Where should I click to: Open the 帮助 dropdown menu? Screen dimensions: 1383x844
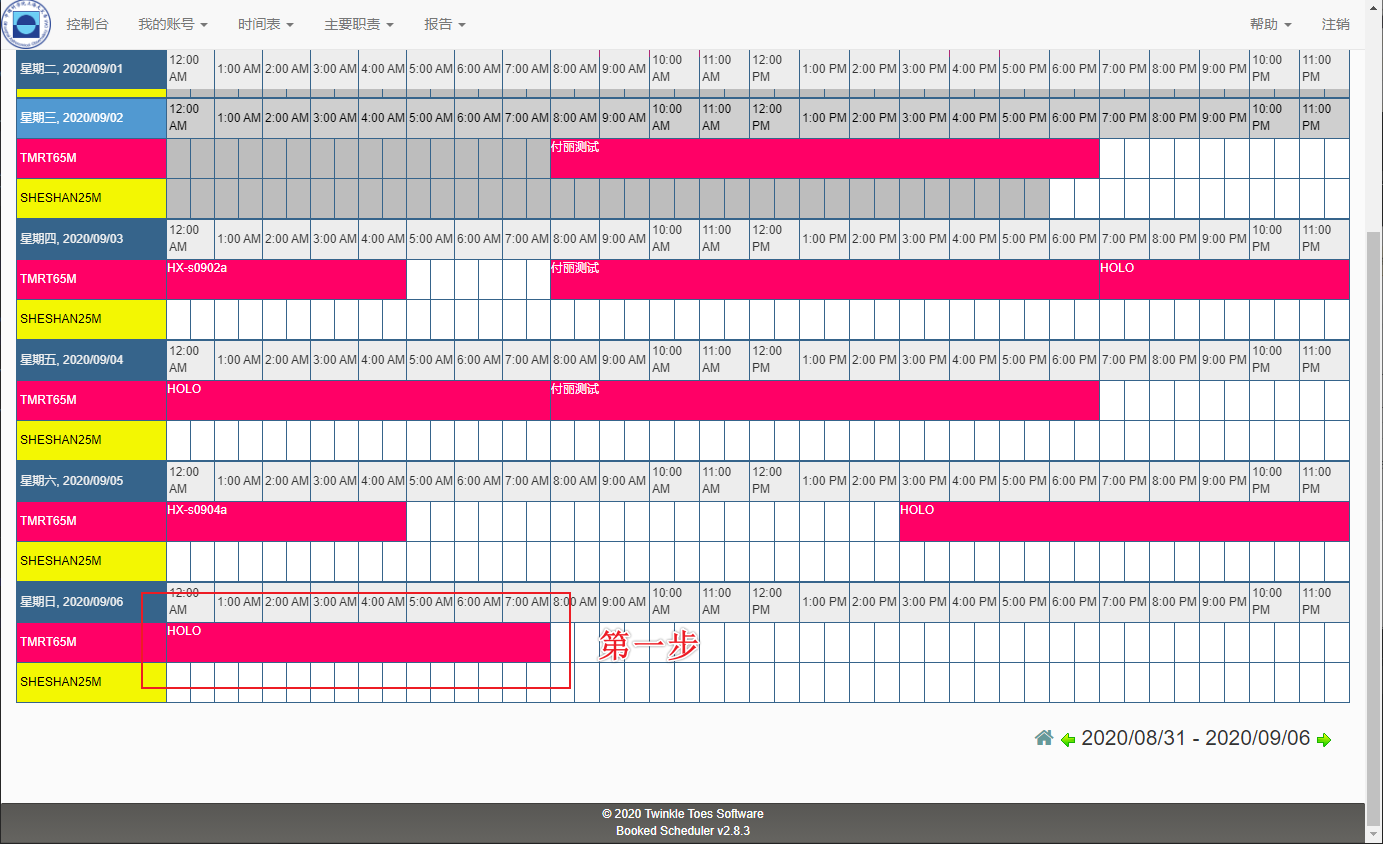[1270, 24]
